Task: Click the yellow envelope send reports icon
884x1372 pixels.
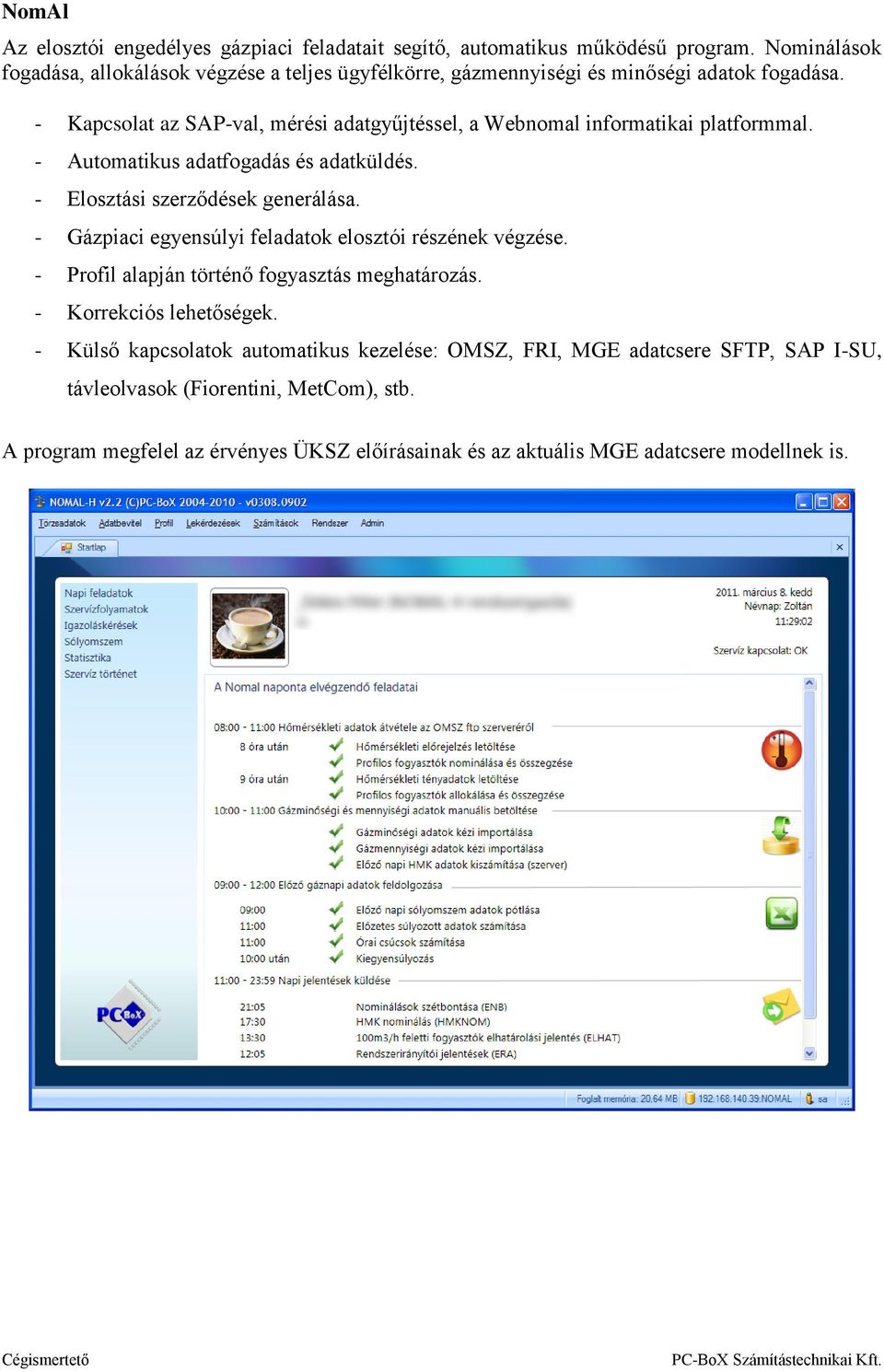Action: tap(781, 1006)
